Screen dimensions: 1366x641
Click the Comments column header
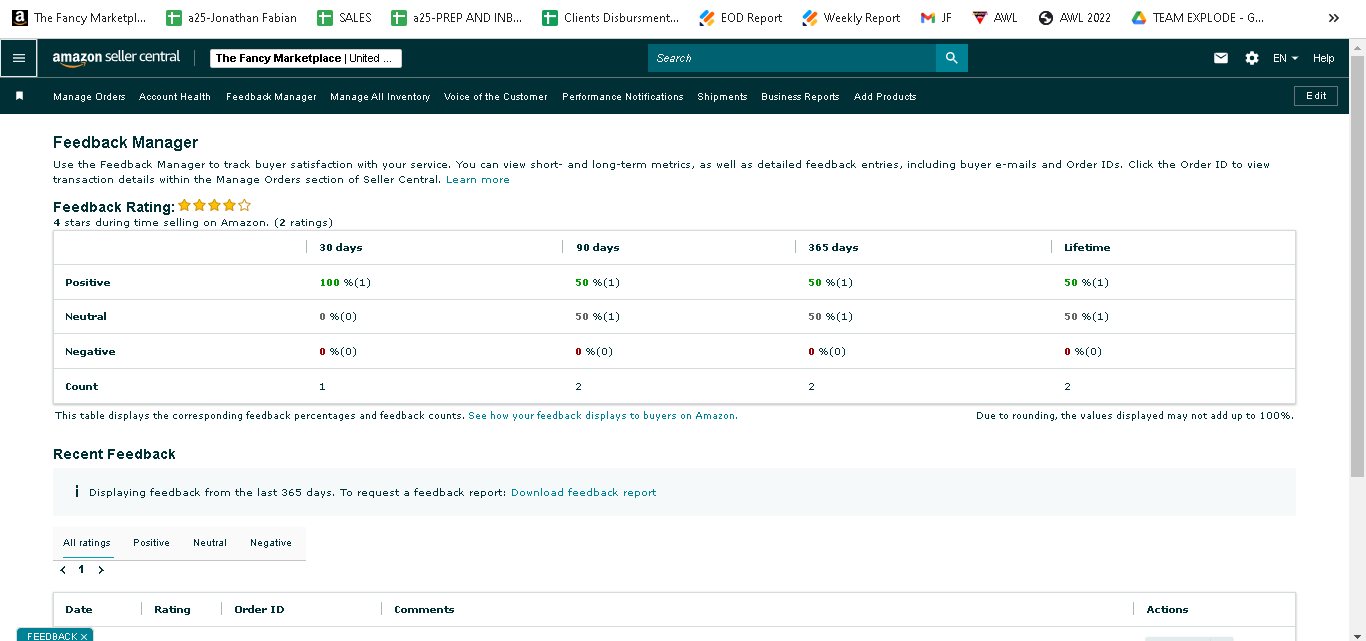click(424, 610)
